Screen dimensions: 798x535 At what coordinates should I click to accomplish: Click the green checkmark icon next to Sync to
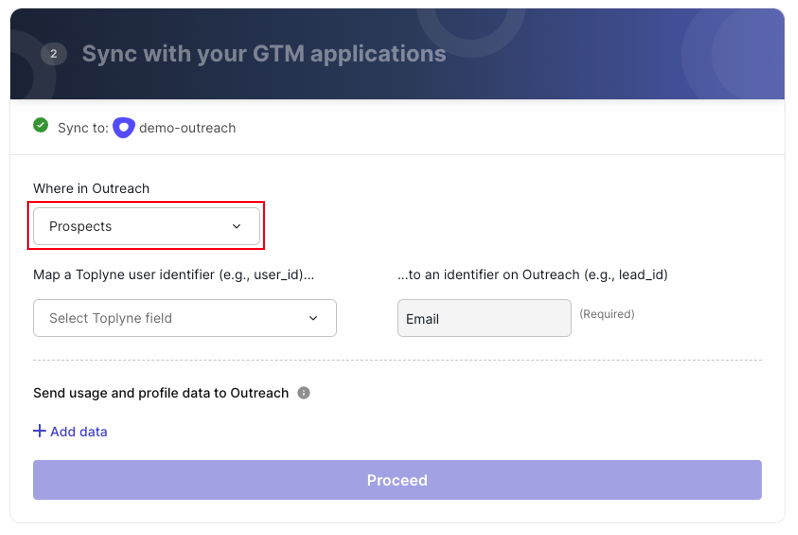click(x=41, y=125)
